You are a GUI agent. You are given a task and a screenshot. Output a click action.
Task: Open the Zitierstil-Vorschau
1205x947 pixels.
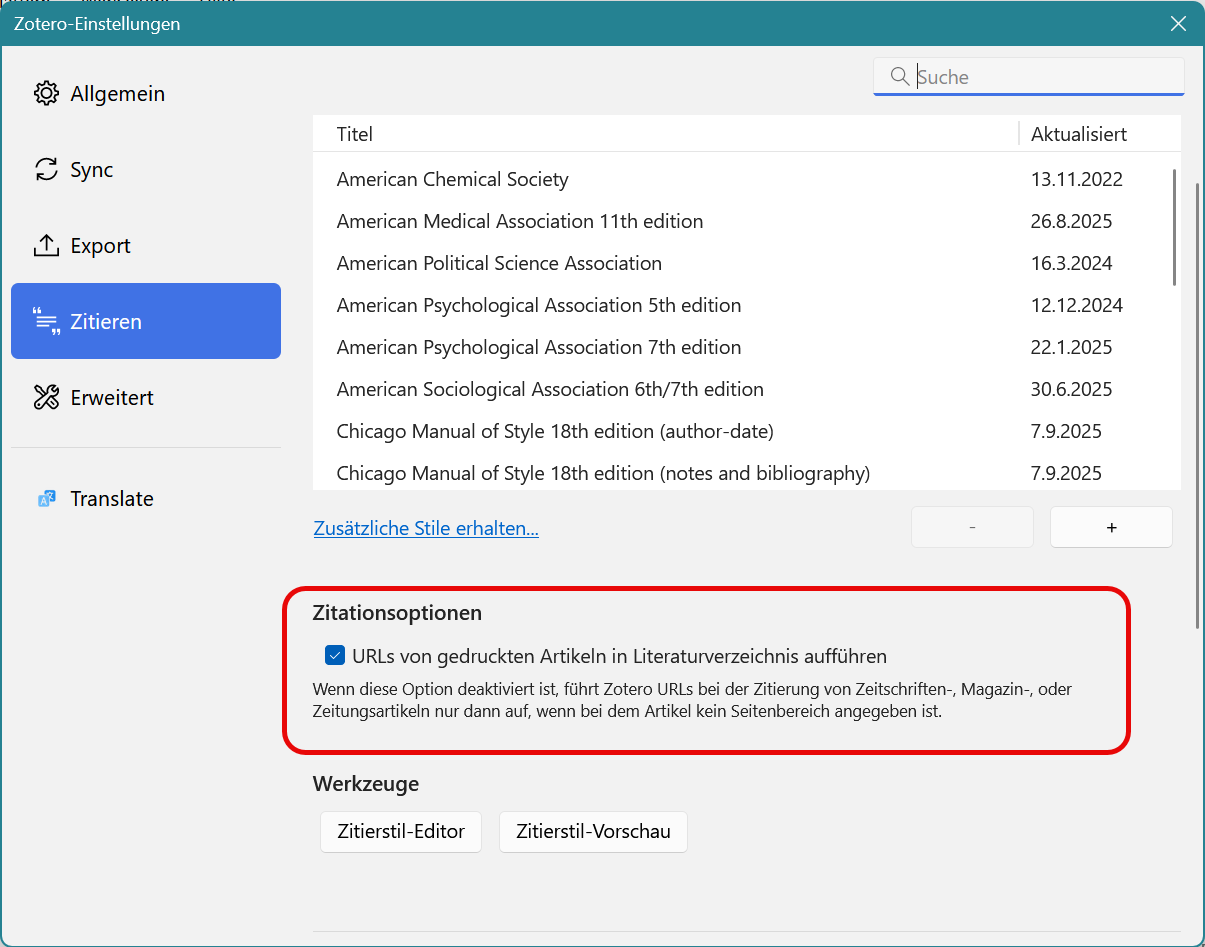(593, 832)
